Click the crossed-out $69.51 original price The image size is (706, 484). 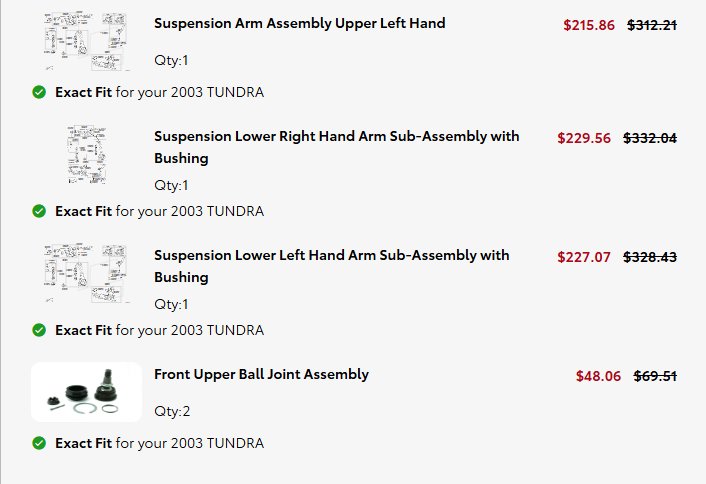655,376
